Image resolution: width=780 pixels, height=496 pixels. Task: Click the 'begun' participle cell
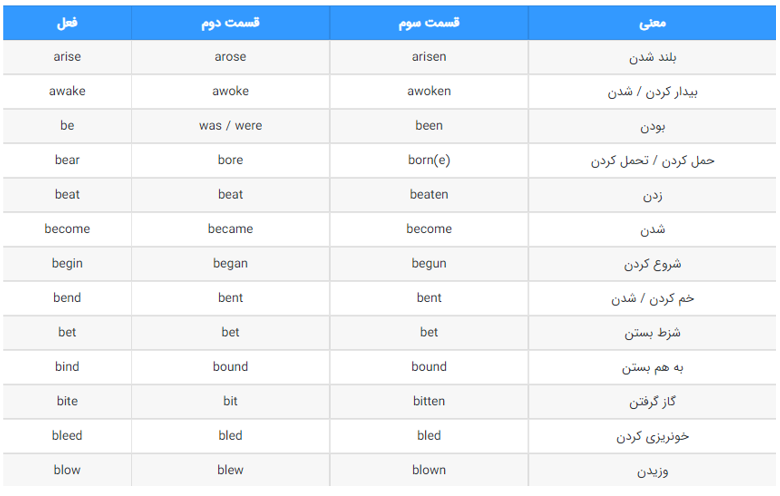click(x=429, y=263)
